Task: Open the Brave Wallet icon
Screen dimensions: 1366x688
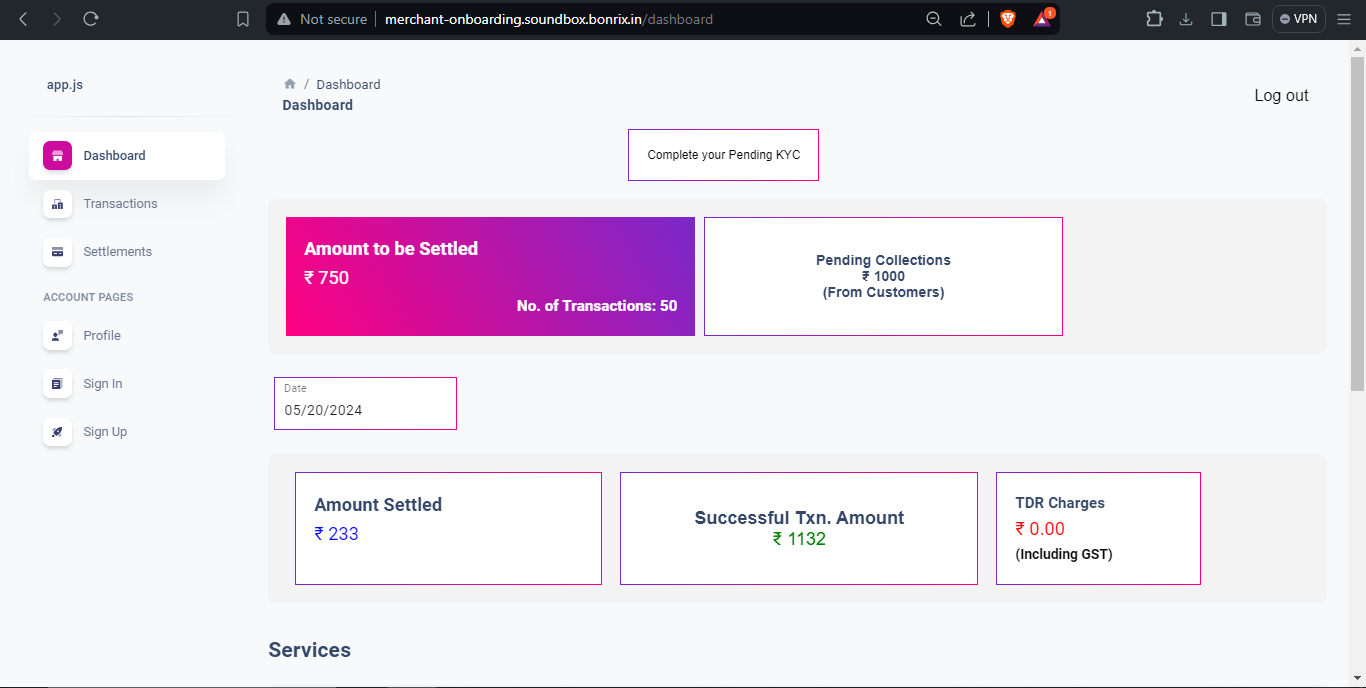Action: click(1252, 19)
